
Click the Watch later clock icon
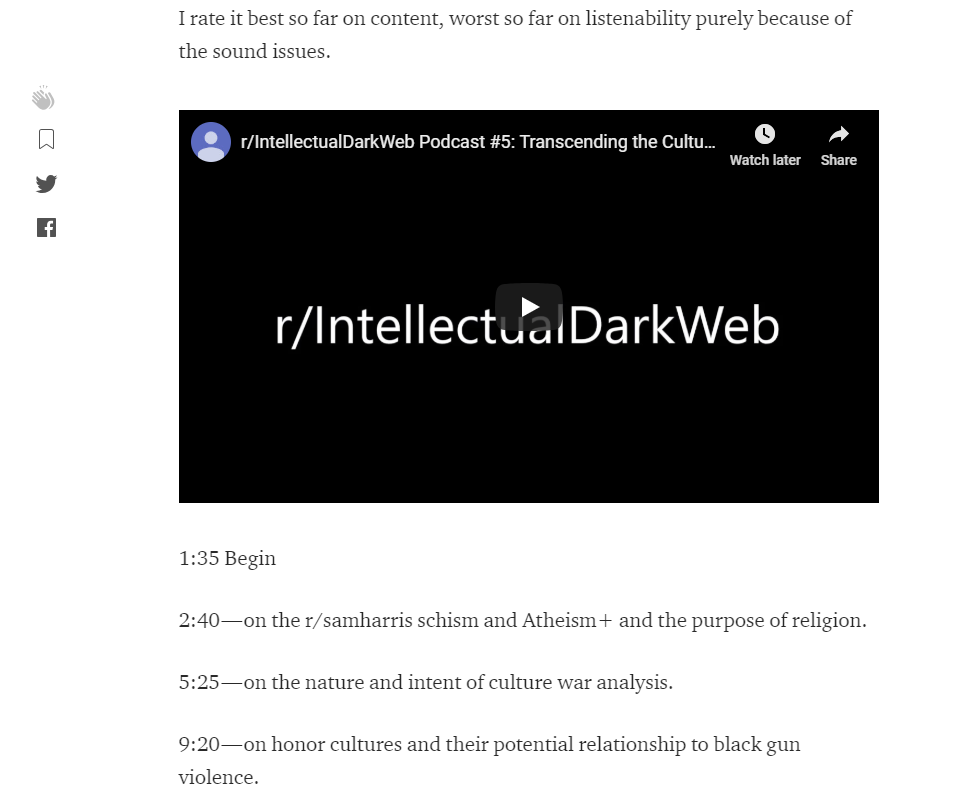[x=765, y=134]
